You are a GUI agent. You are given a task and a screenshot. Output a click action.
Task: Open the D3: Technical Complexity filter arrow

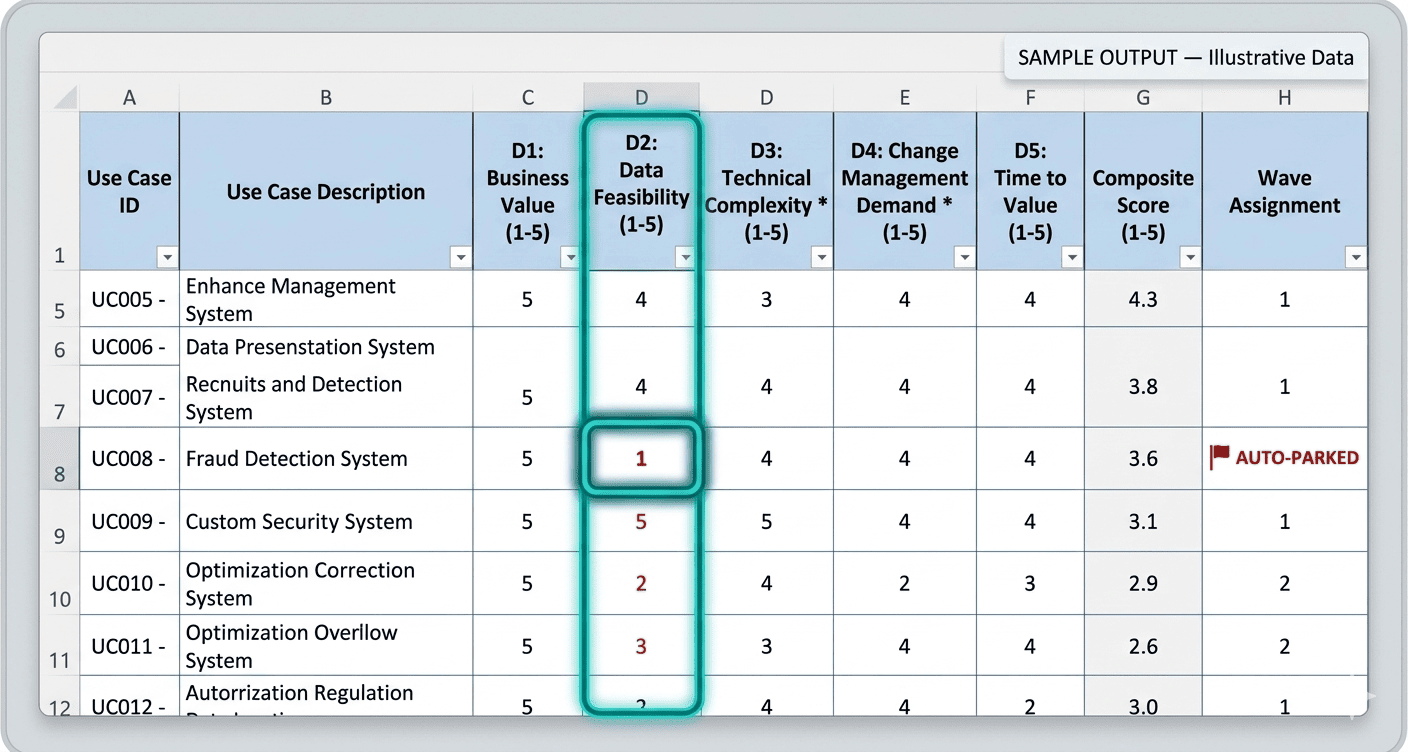point(821,258)
